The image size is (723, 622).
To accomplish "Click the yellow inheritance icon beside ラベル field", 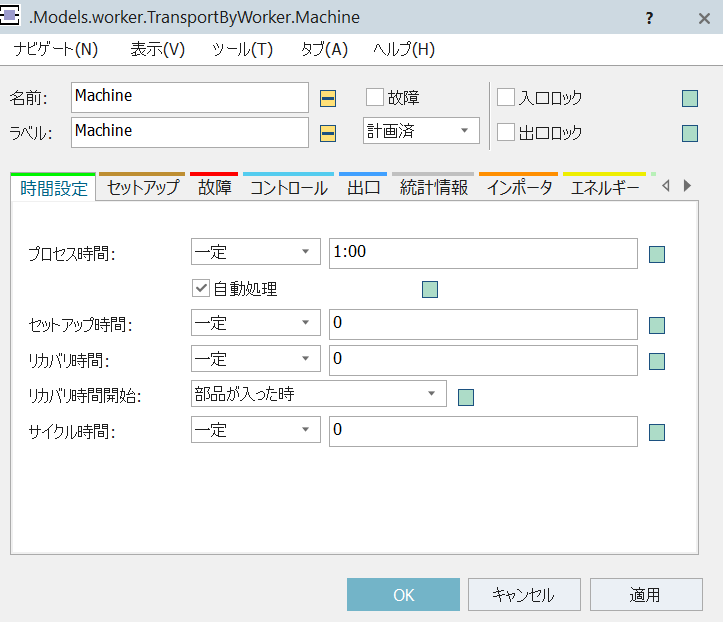I will tap(328, 133).
